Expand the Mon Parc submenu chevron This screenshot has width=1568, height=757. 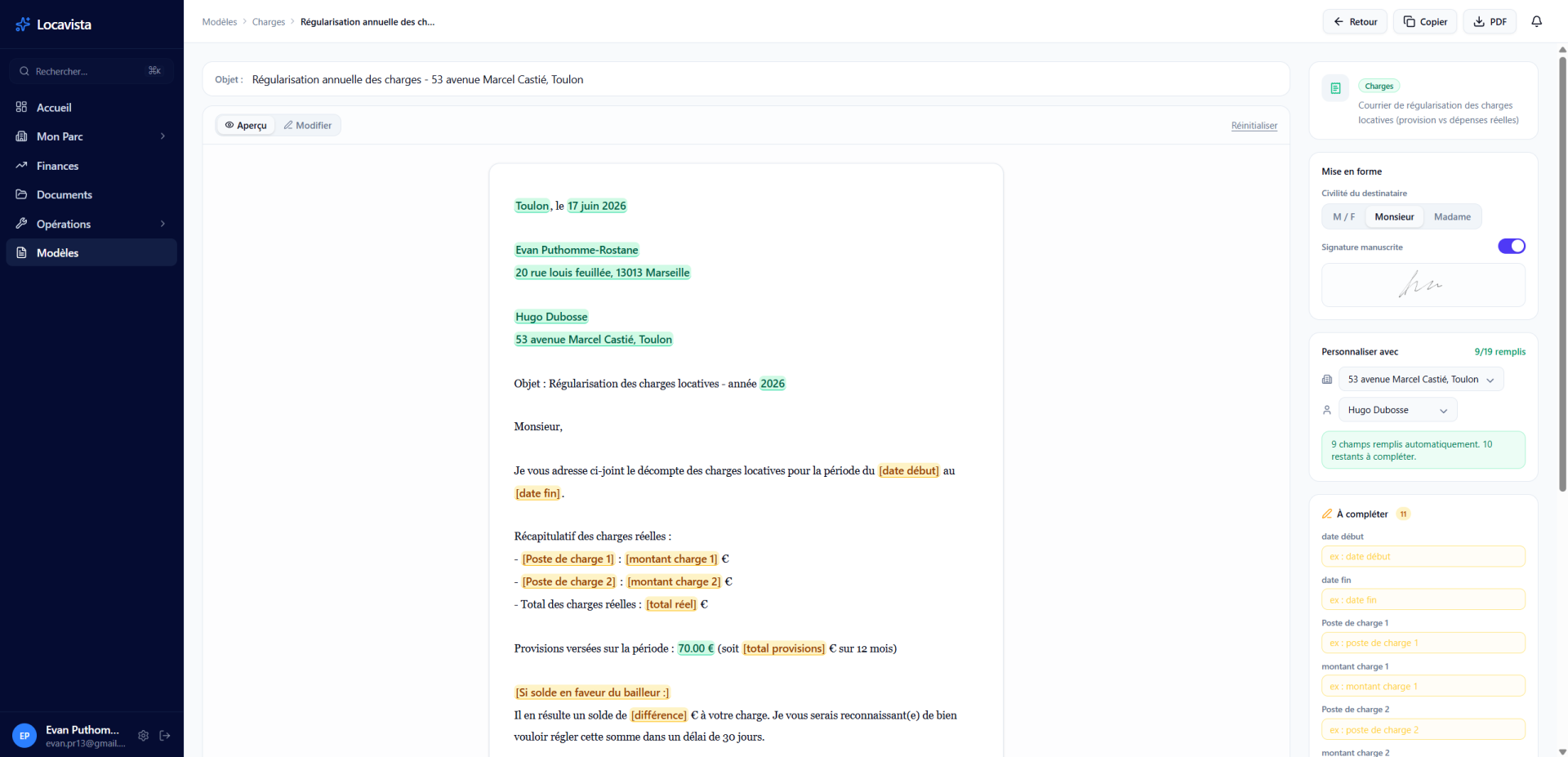[x=163, y=136]
